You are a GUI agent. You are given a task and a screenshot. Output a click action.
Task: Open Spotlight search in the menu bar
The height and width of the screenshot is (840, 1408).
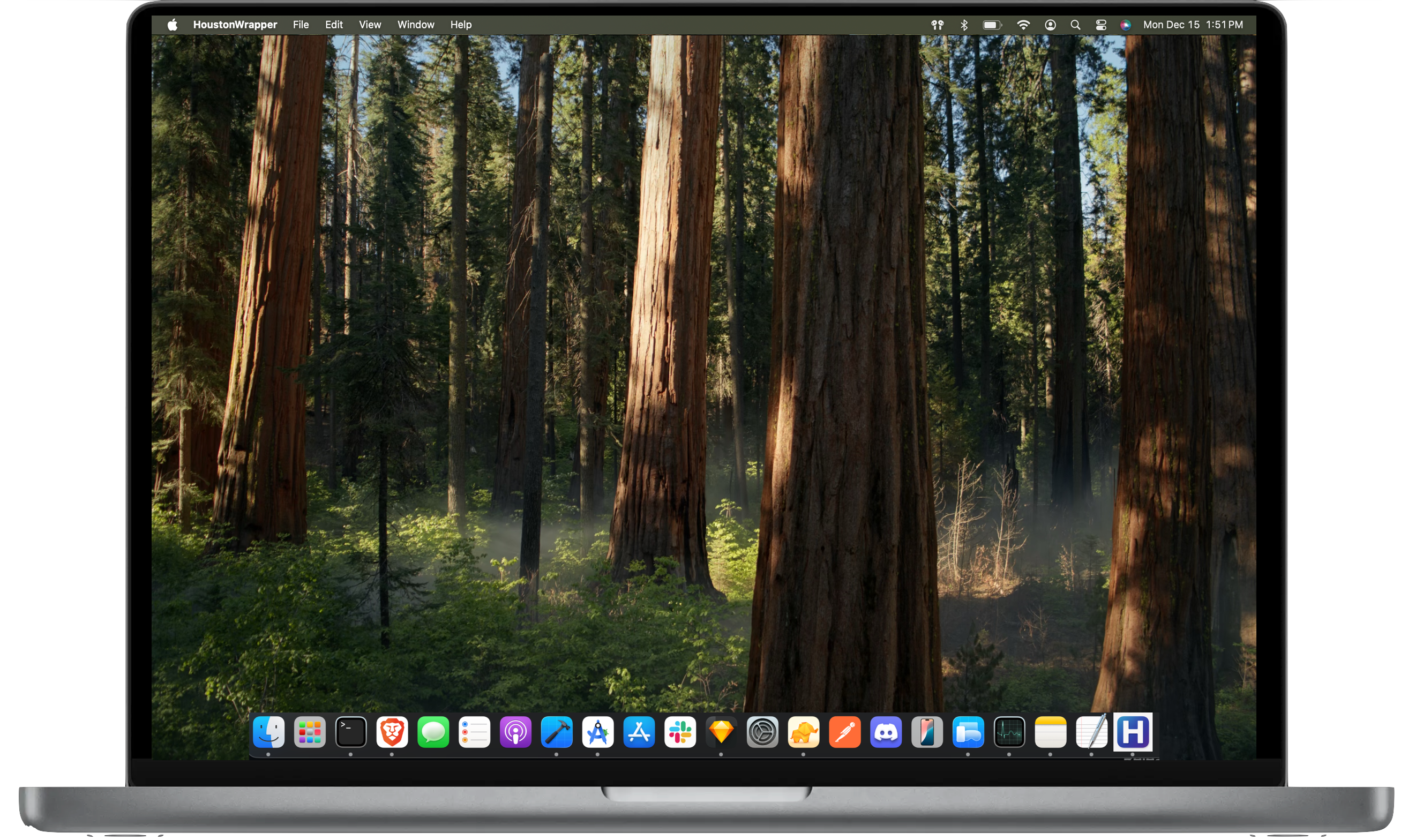click(1075, 24)
